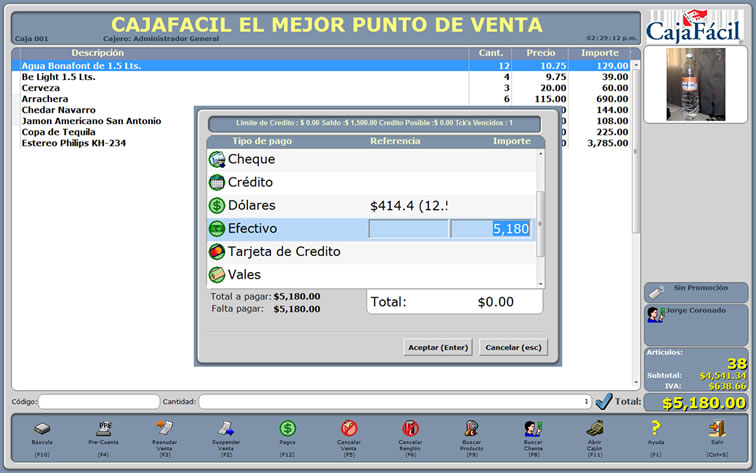
Task: Choose Tarjeta de Credito payment row
Action: coord(283,252)
